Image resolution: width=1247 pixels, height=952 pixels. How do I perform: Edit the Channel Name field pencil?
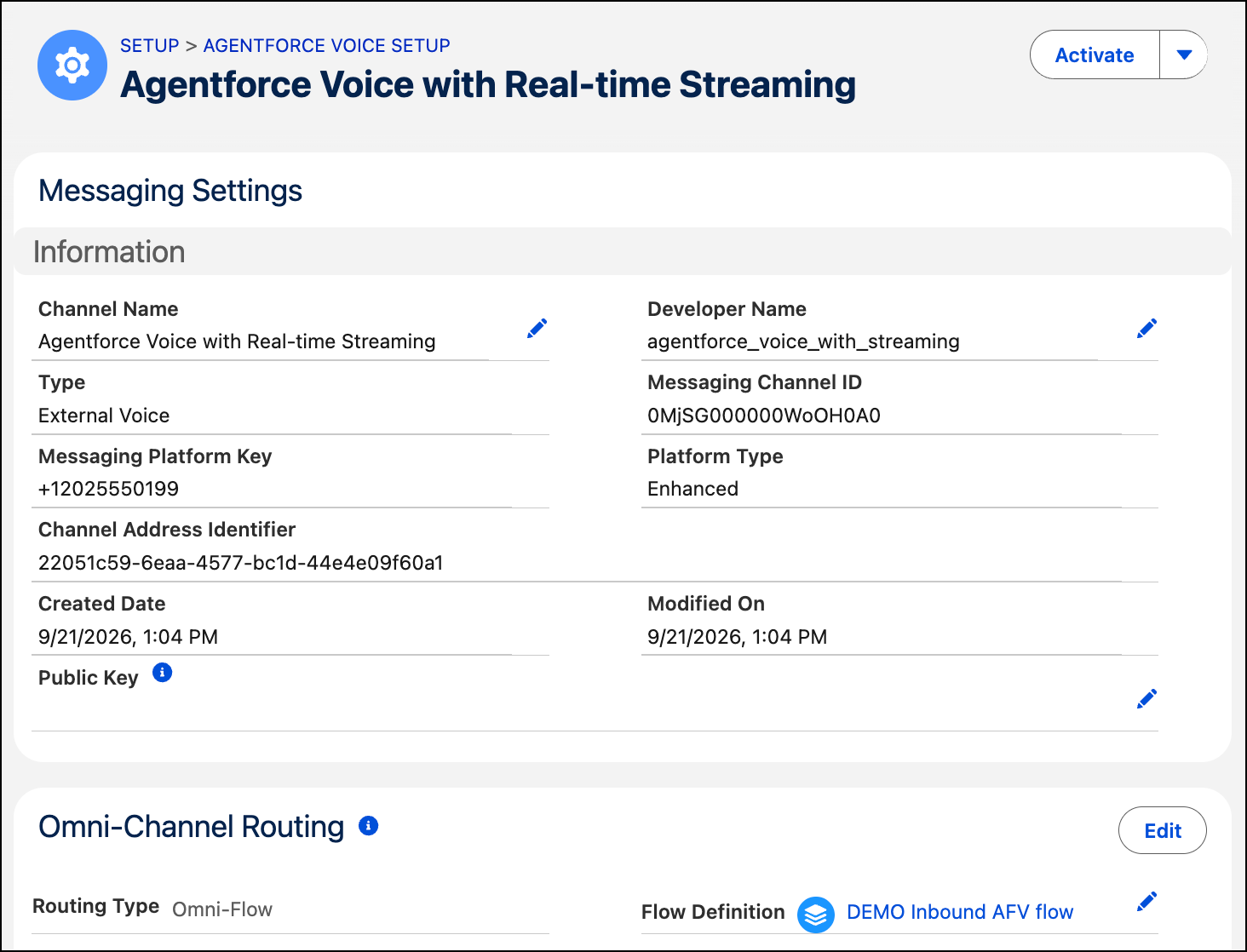tap(537, 328)
